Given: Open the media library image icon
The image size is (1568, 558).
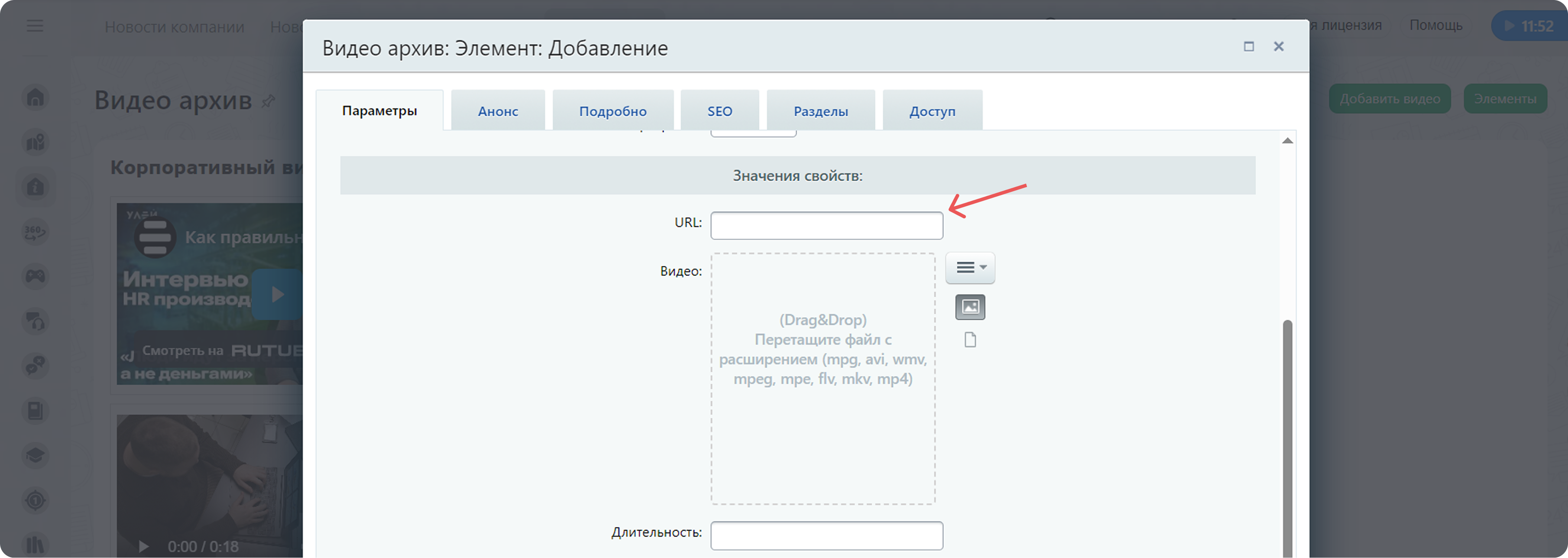Looking at the screenshot, I should pyautogui.click(x=970, y=307).
